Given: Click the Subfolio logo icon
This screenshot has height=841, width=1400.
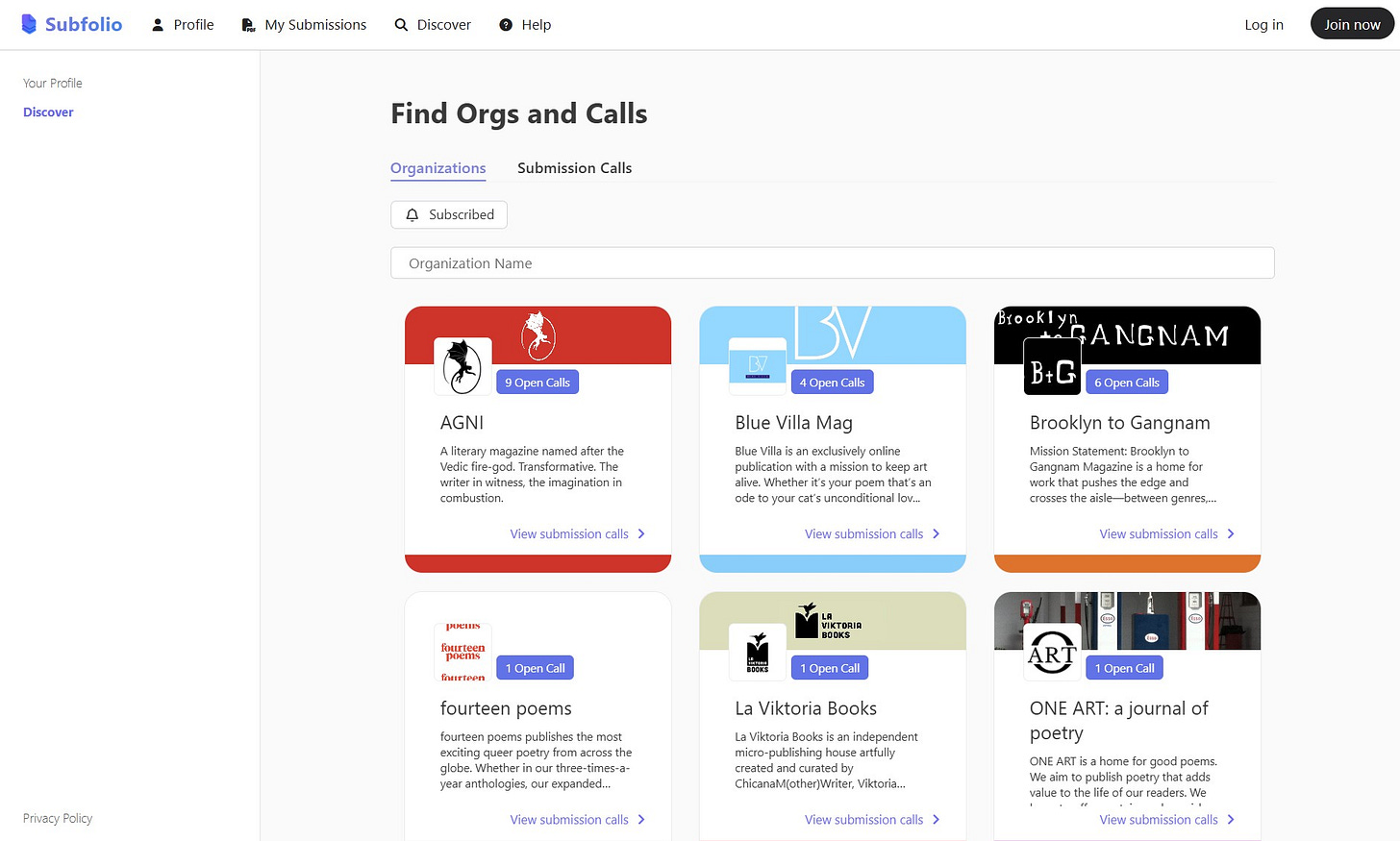Looking at the screenshot, I should click(x=29, y=24).
